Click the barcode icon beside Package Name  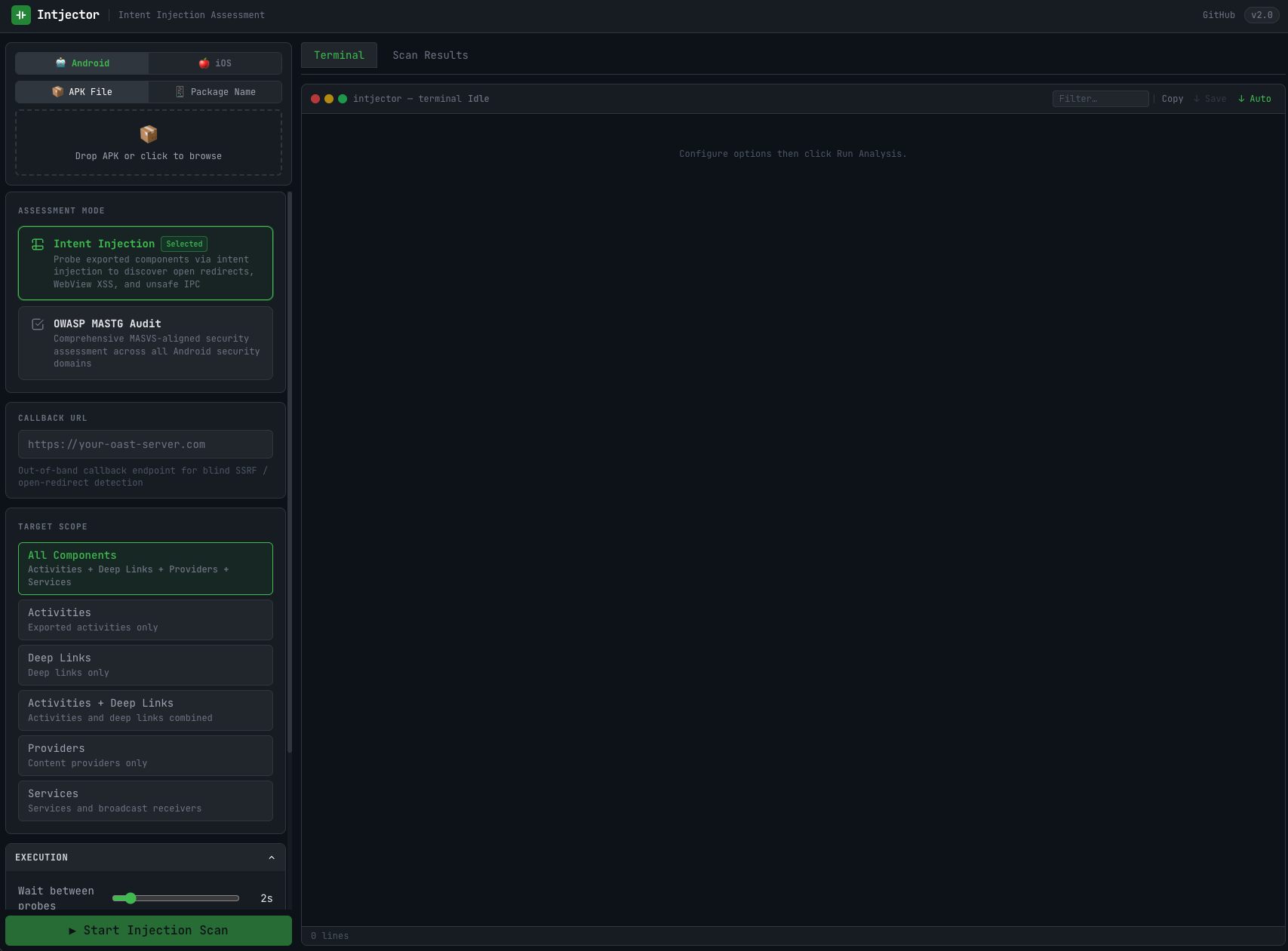point(180,91)
